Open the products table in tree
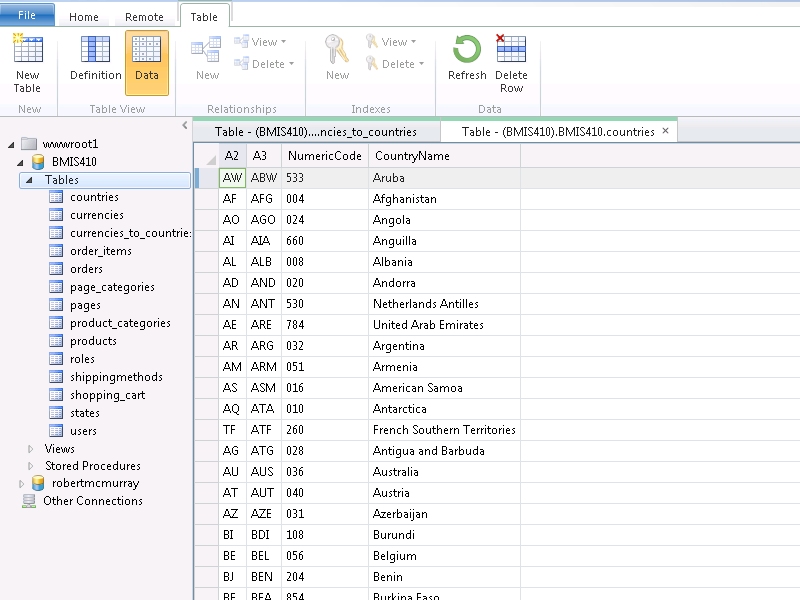 [93, 341]
